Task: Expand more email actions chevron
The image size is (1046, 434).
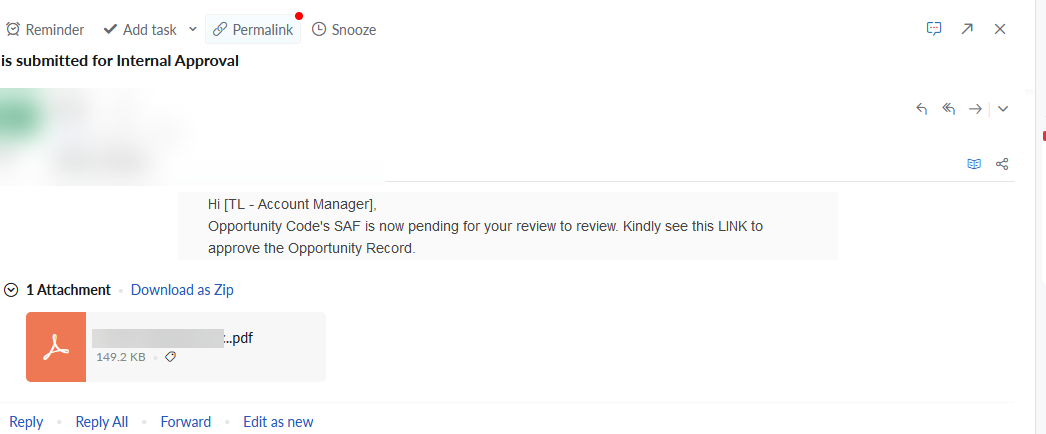Action: pyautogui.click(x=1003, y=109)
